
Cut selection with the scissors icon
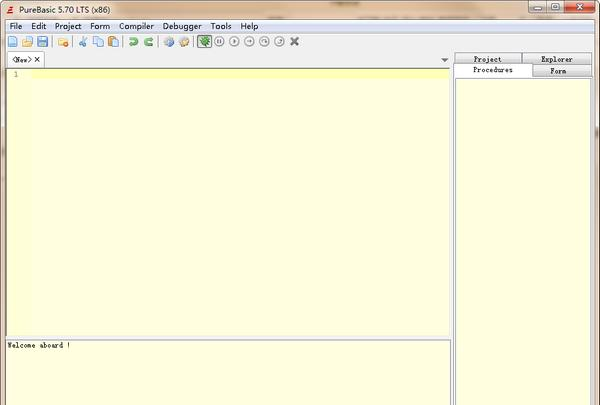point(83,41)
